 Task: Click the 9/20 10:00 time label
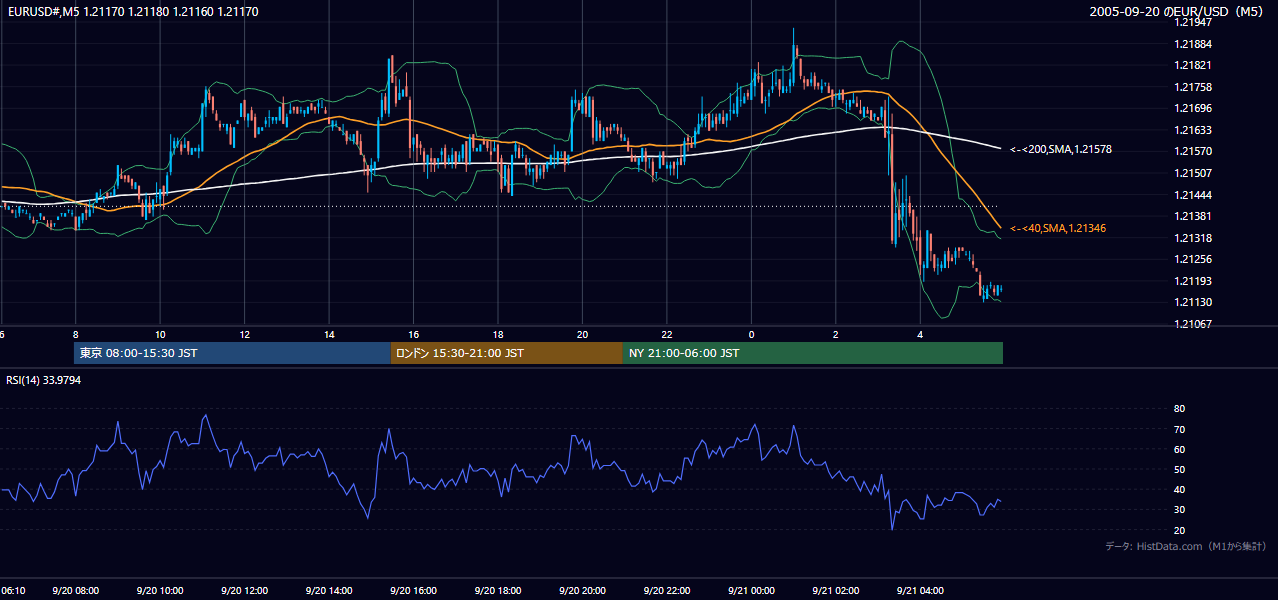click(161, 591)
